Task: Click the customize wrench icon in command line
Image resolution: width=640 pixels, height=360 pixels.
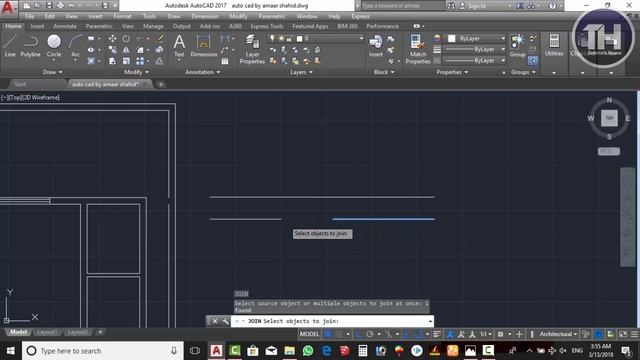Action: (x=225, y=321)
